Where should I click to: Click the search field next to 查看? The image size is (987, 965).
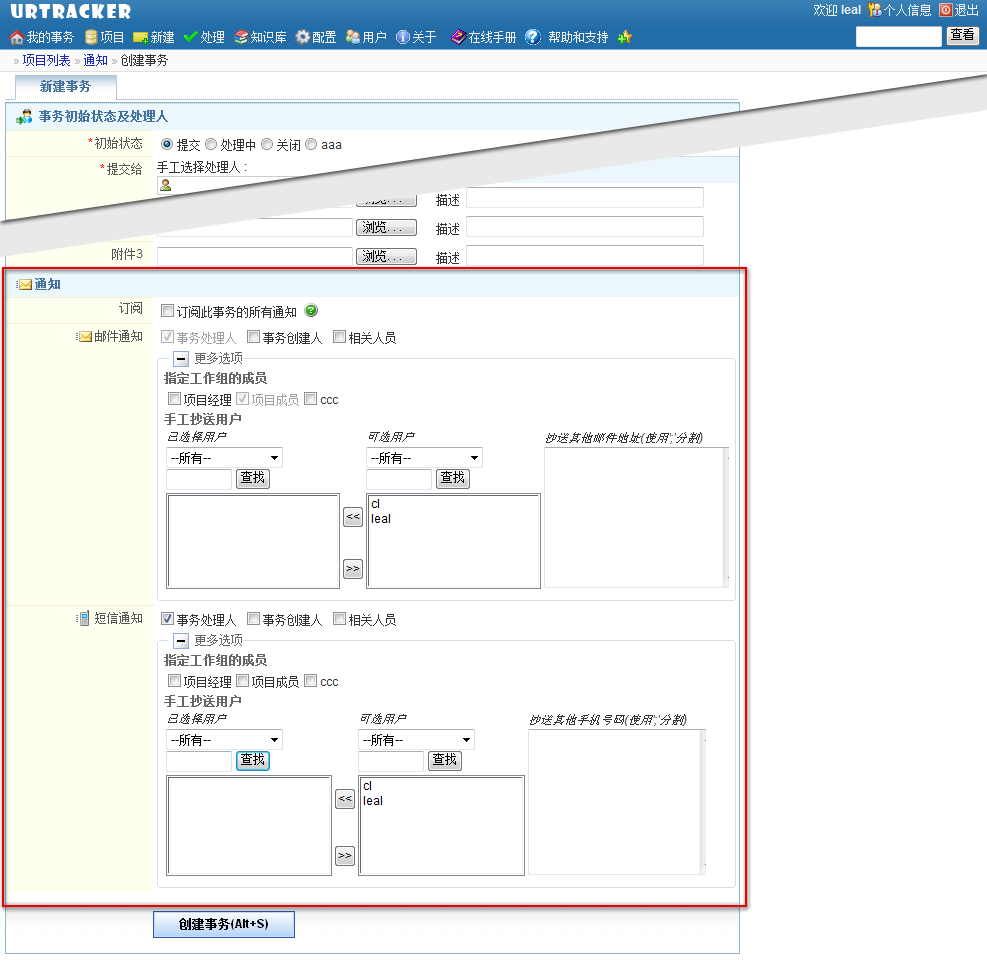coord(899,37)
